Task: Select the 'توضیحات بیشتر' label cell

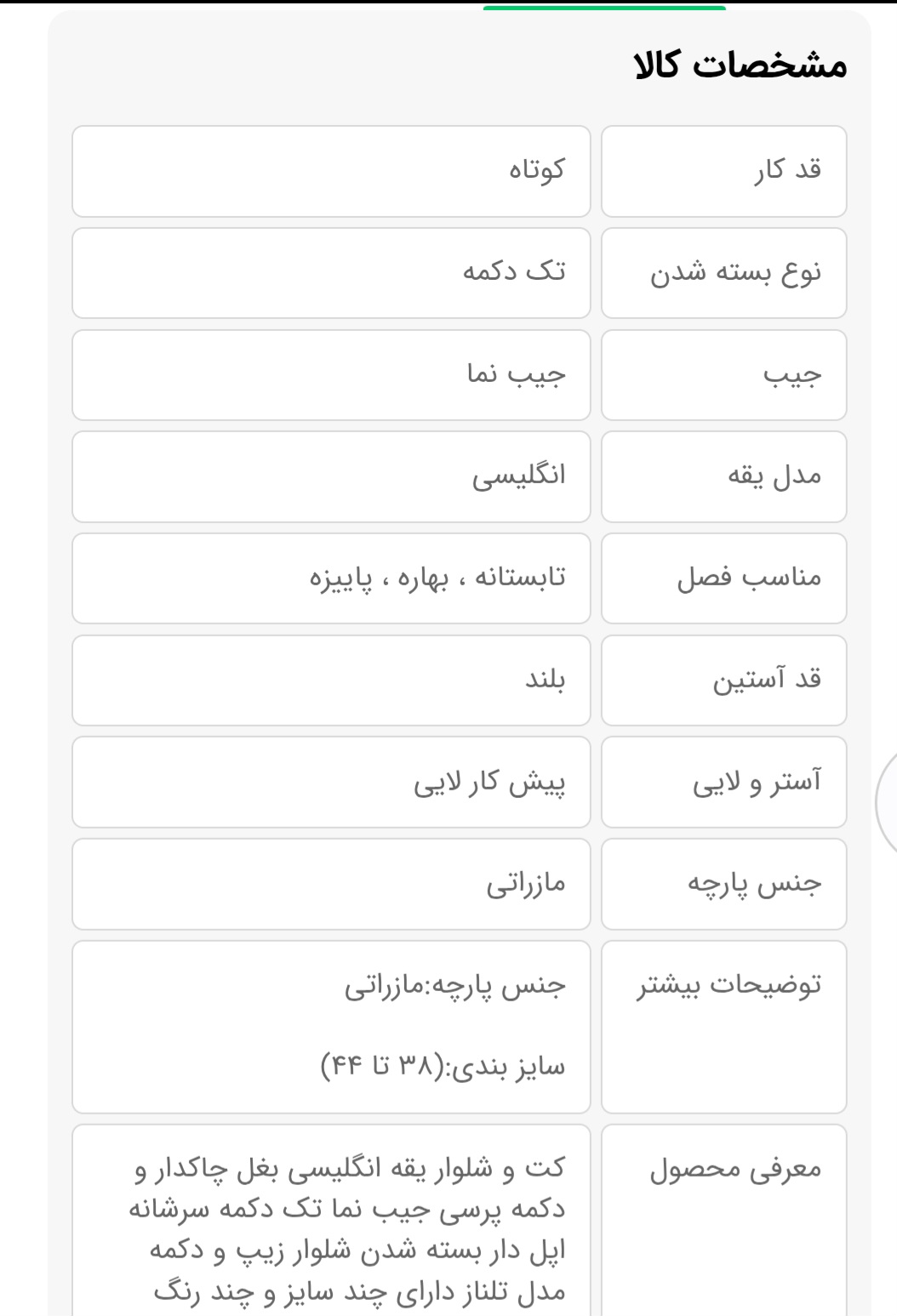Action: (723, 1027)
